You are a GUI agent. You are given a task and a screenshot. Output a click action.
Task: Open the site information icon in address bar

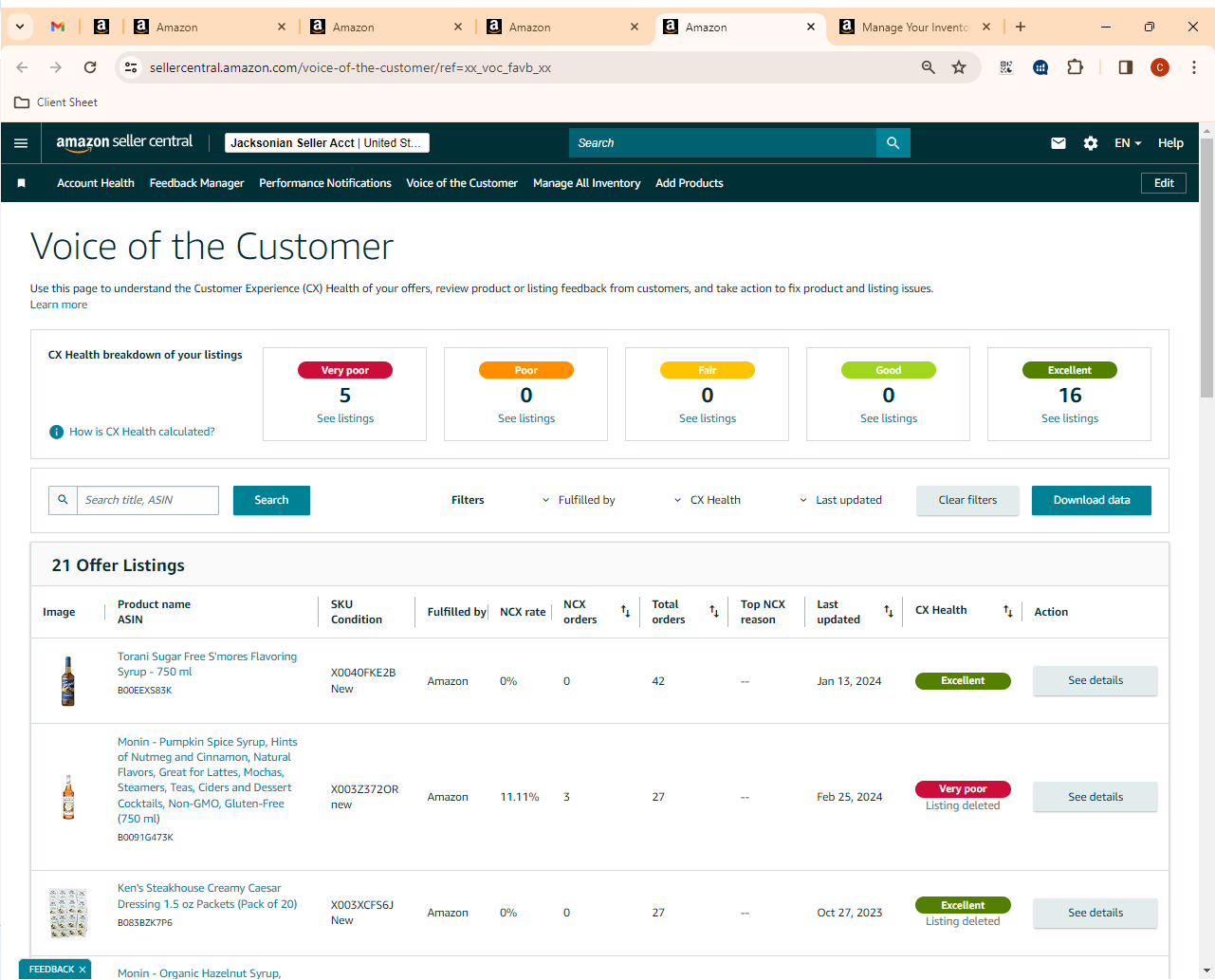[132, 67]
